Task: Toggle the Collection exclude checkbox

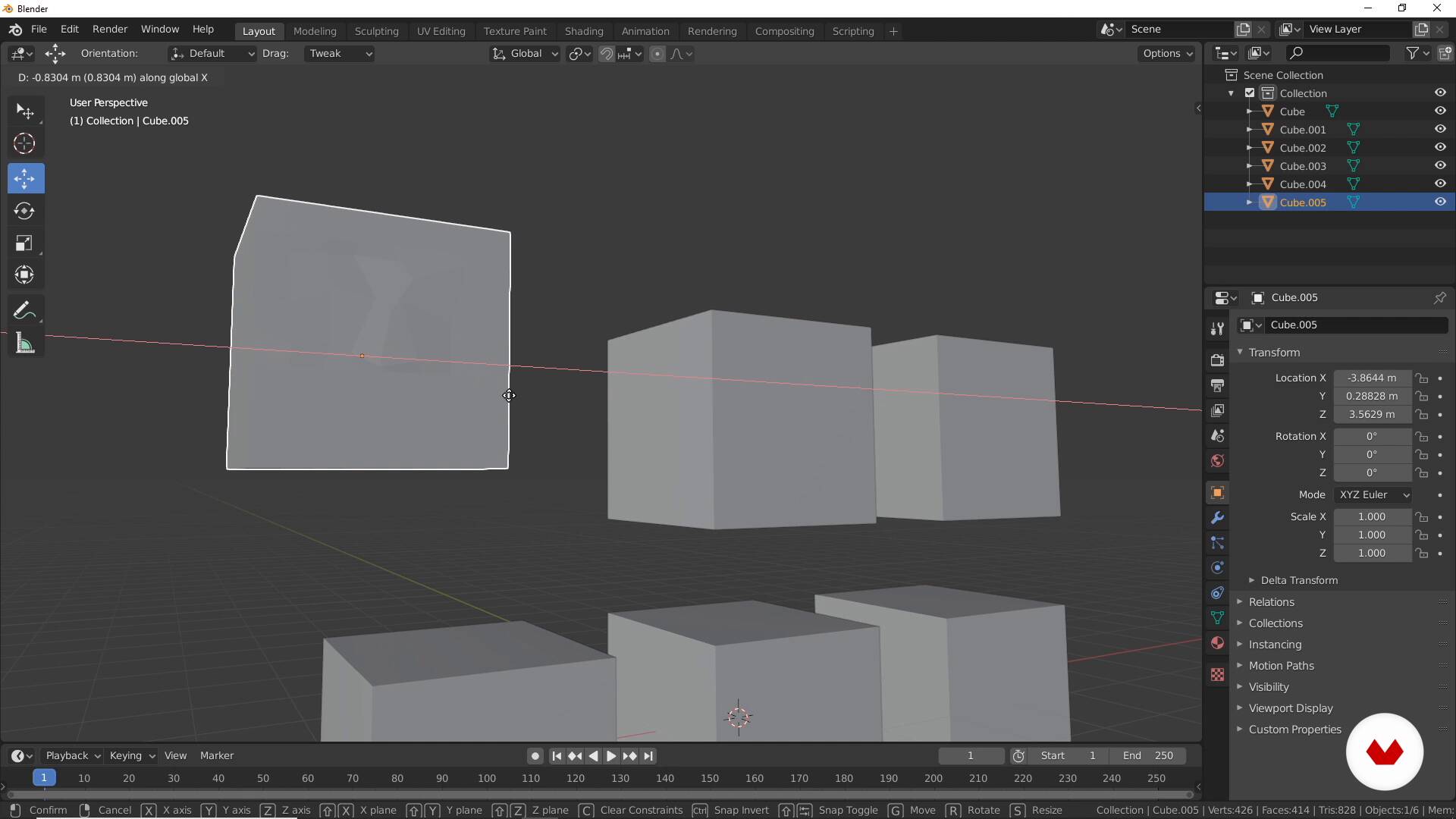Action: [x=1250, y=93]
